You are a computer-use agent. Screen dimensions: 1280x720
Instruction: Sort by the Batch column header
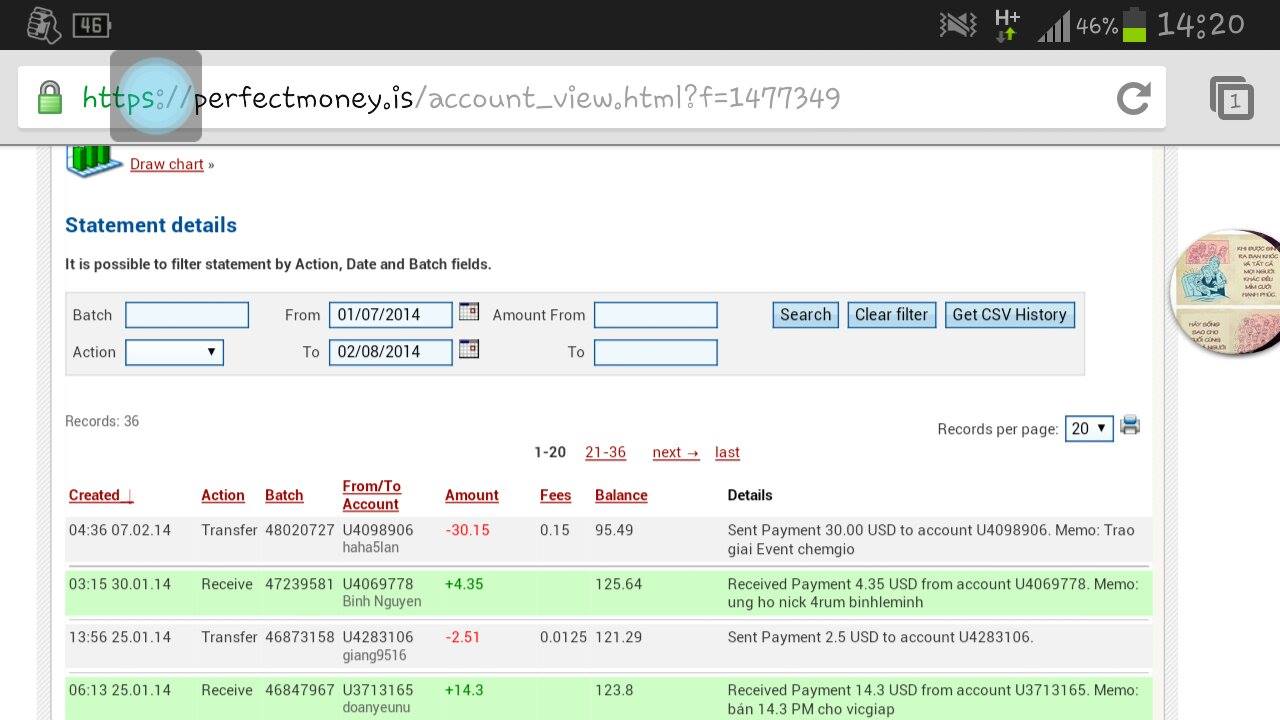pos(284,495)
